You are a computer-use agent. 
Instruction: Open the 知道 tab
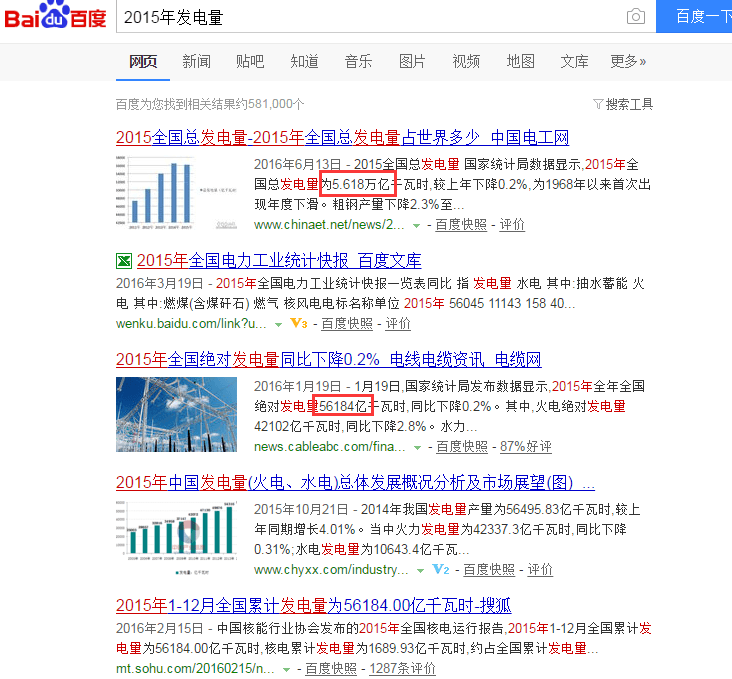[304, 62]
